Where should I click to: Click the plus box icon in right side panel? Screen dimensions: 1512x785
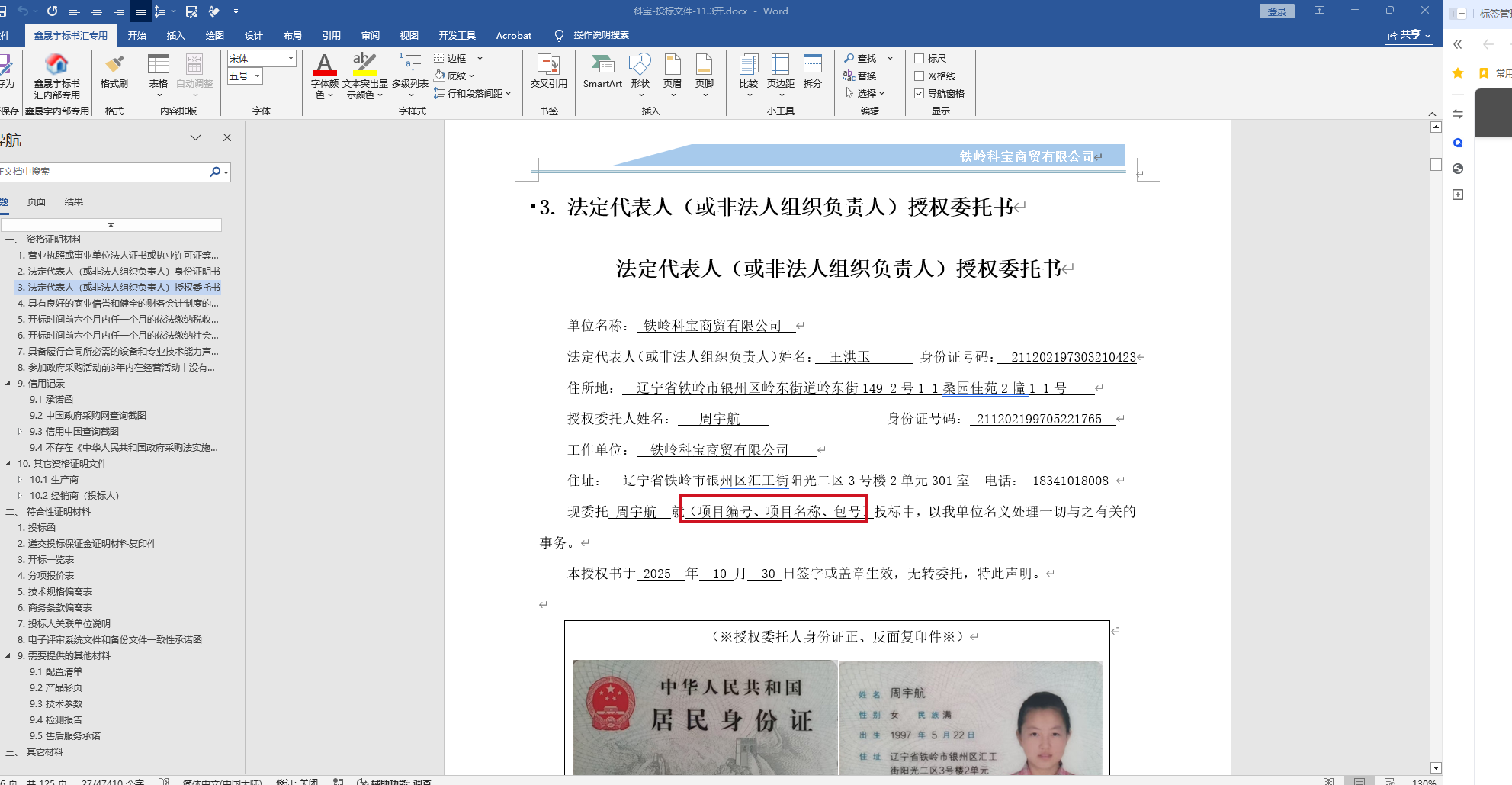pyautogui.click(x=1458, y=195)
